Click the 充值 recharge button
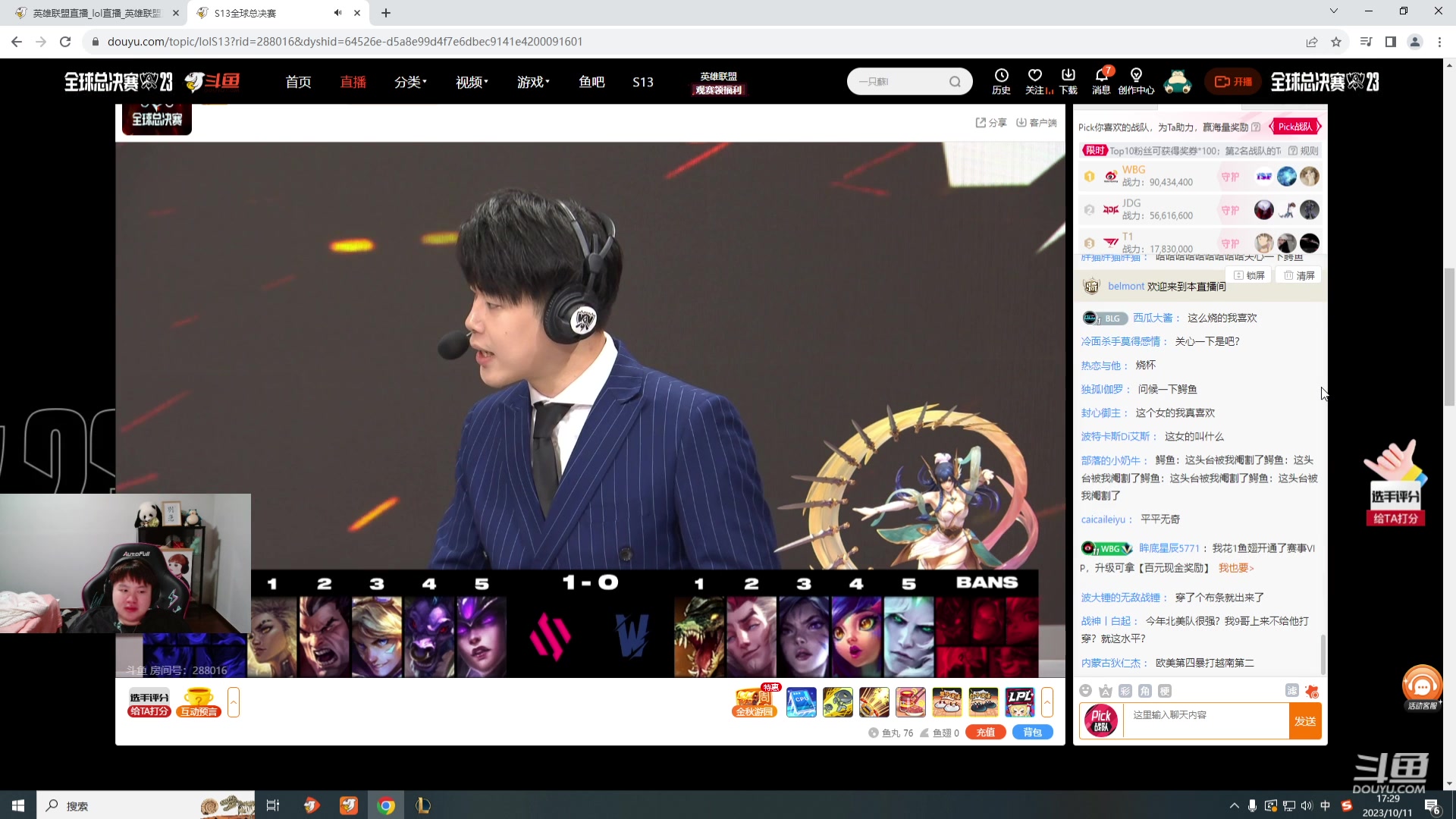 coord(985,733)
